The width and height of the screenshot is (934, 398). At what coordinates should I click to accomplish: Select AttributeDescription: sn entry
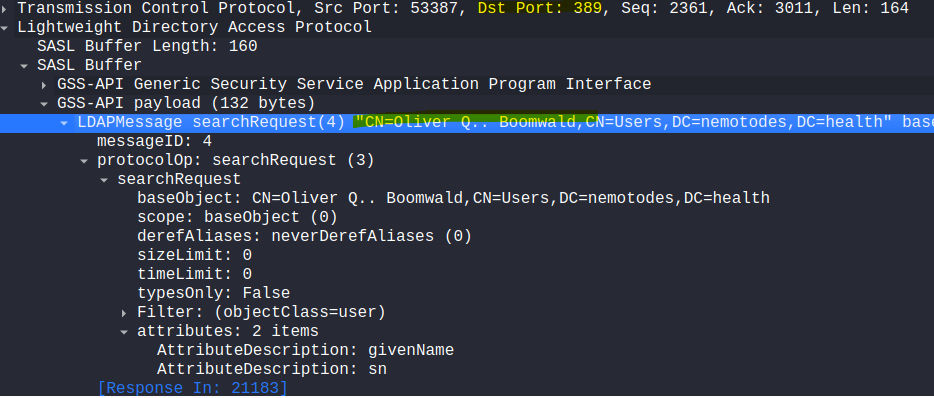272,369
